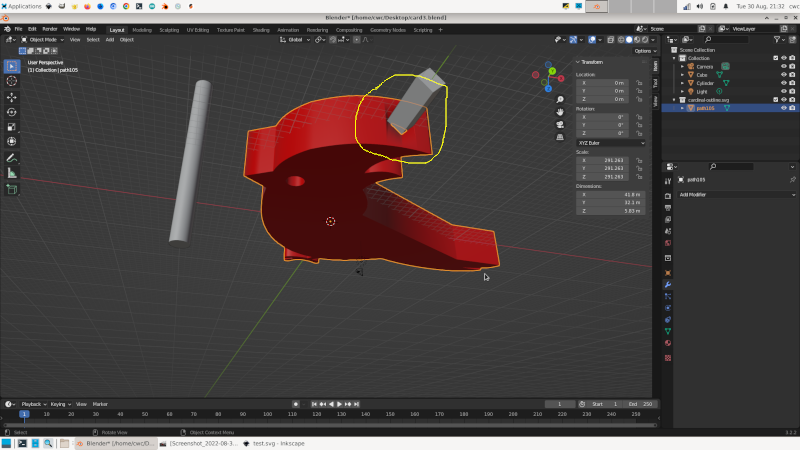Image resolution: width=800 pixels, height=450 pixels.
Task: Lock the X scale value
Action: point(639,160)
